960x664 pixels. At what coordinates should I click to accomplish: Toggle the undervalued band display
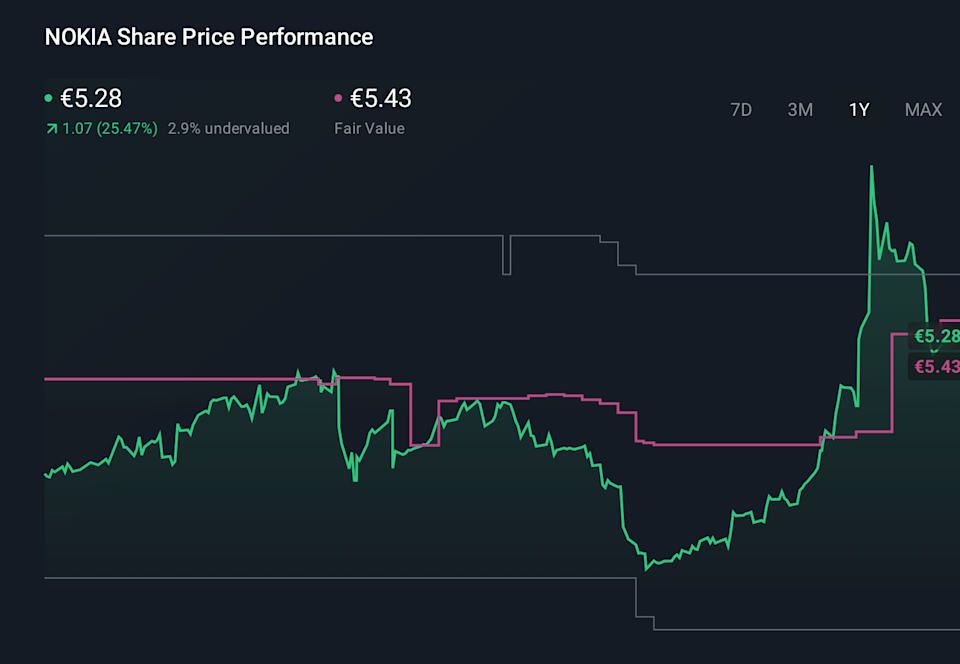coord(229,128)
